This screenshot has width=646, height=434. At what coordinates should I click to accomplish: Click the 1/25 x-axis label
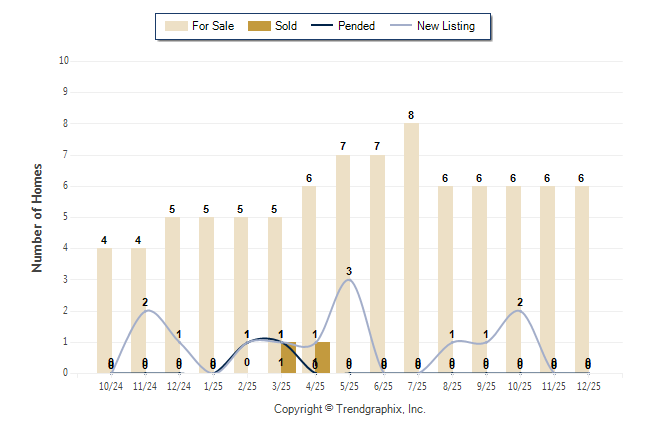214,385
